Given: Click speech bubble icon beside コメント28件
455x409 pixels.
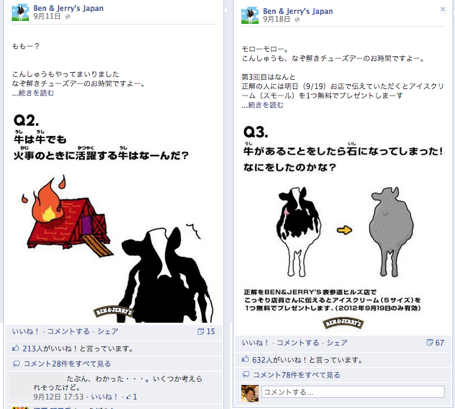Looking at the screenshot, I should (16, 364).
